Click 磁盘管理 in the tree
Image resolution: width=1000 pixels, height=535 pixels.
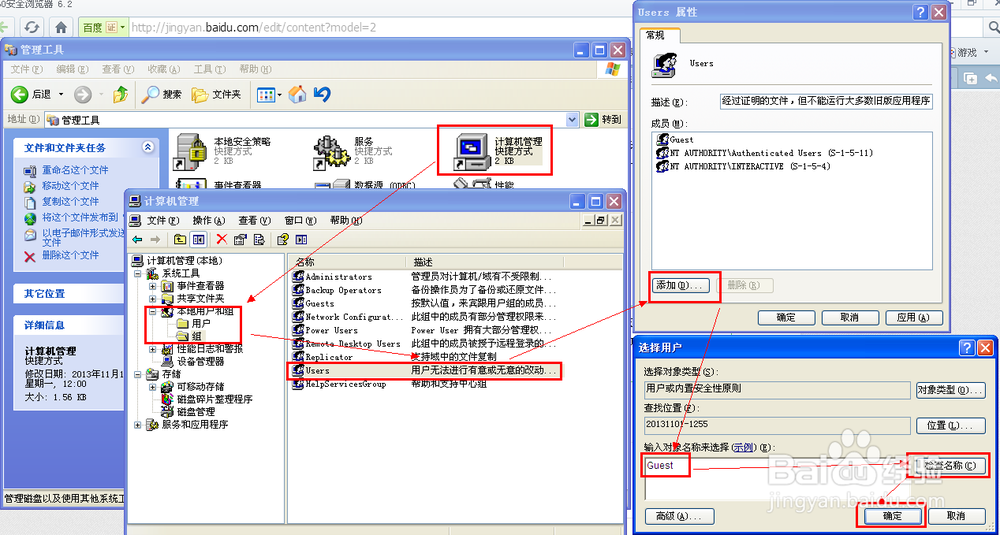[196, 411]
